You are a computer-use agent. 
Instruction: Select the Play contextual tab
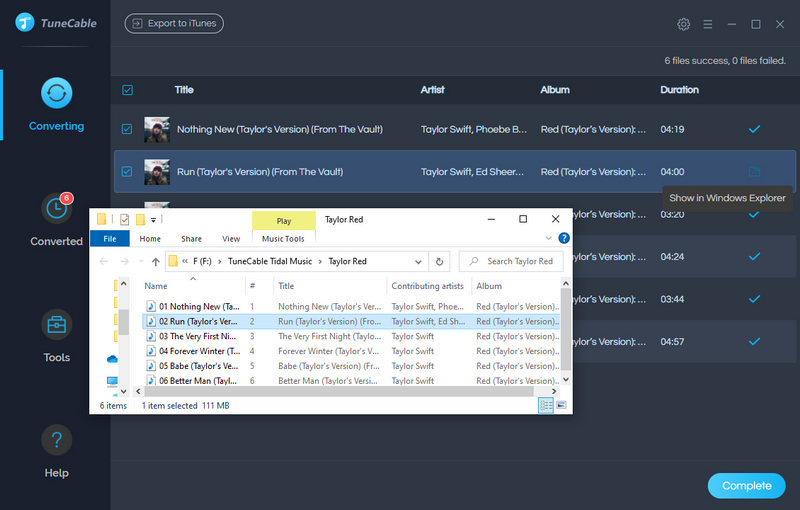(x=284, y=221)
